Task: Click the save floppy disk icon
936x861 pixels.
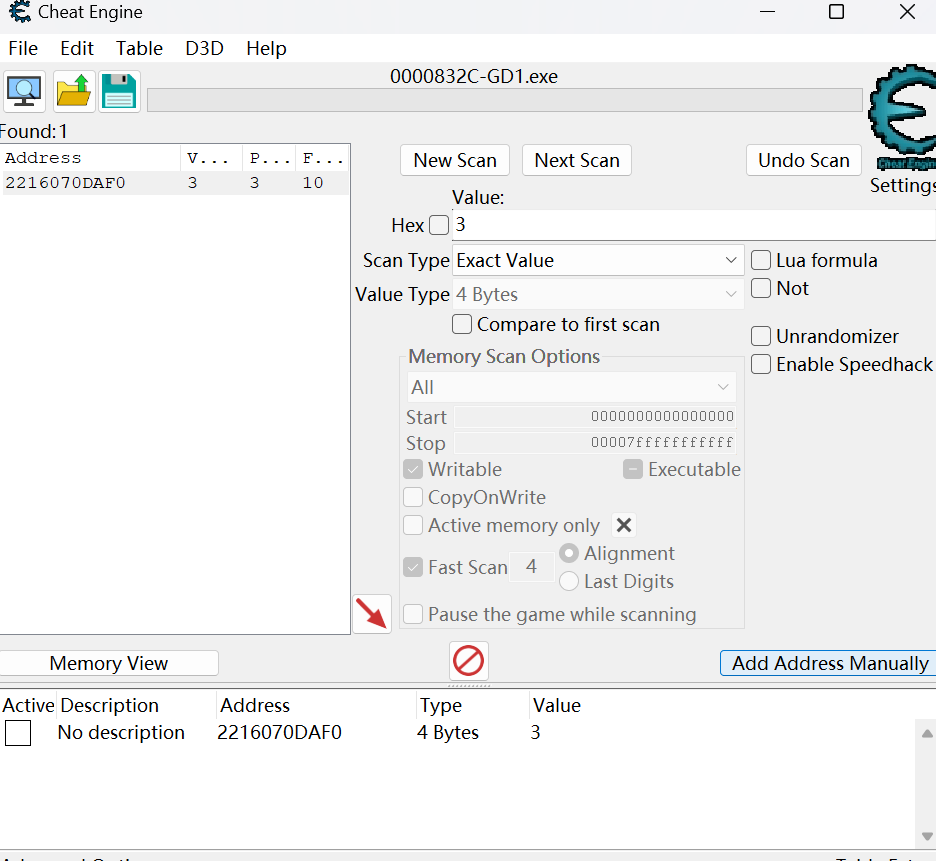Action: (x=119, y=92)
